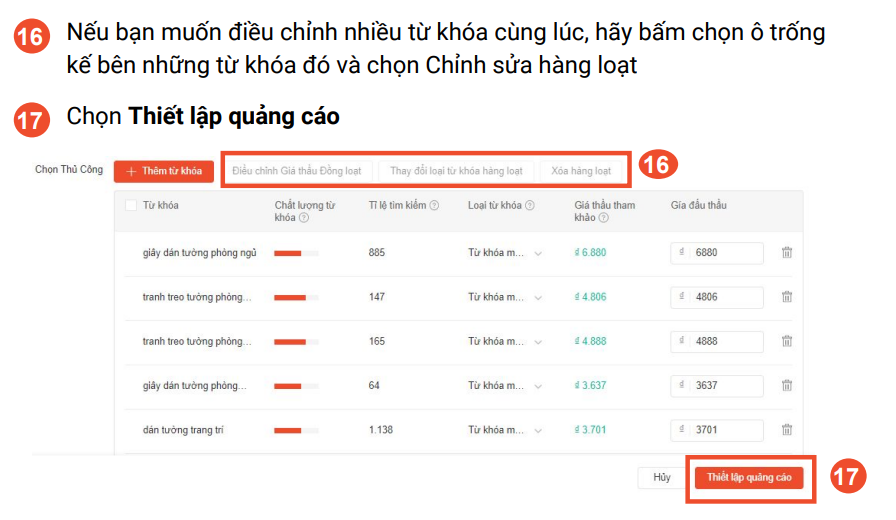Remove the keyword with bid 4888
Image resolution: width=896 pixels, height=520 pixels.
click(787, 341)
